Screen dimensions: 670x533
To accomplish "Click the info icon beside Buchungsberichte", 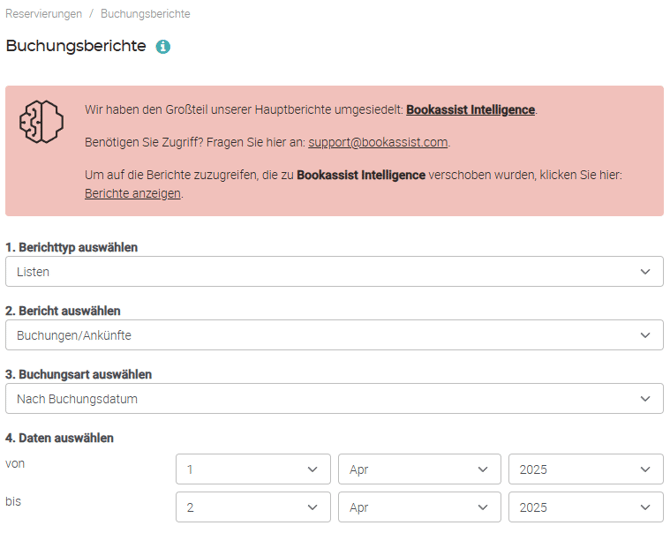I will pos(163,47).
